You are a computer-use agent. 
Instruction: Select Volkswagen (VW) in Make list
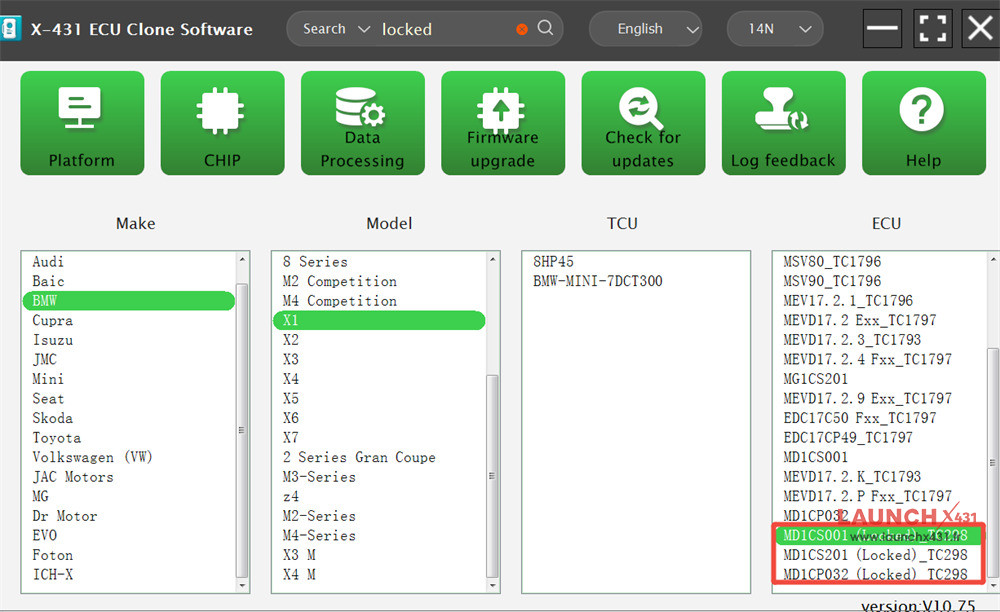pyautogui.click(x=129, y=457)
